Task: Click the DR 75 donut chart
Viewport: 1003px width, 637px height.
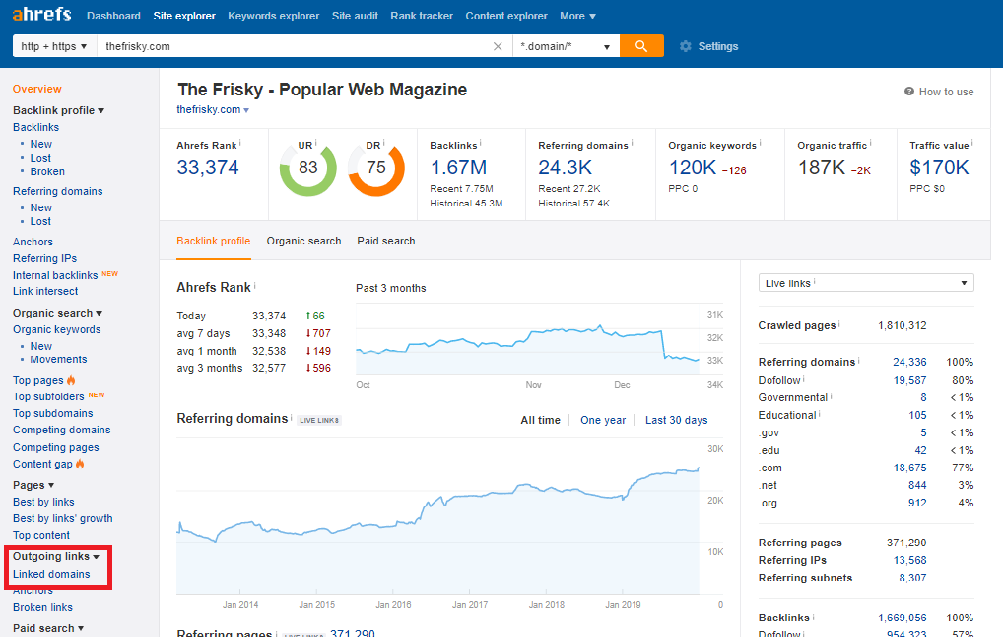Action: point(376,168)
